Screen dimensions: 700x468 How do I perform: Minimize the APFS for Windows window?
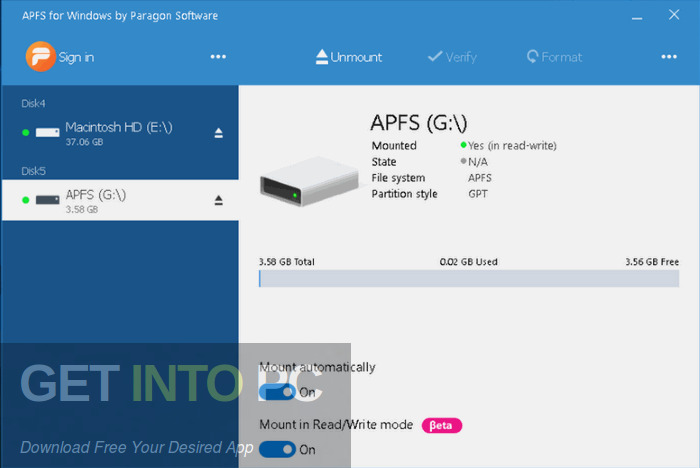[x=637, y=18]
